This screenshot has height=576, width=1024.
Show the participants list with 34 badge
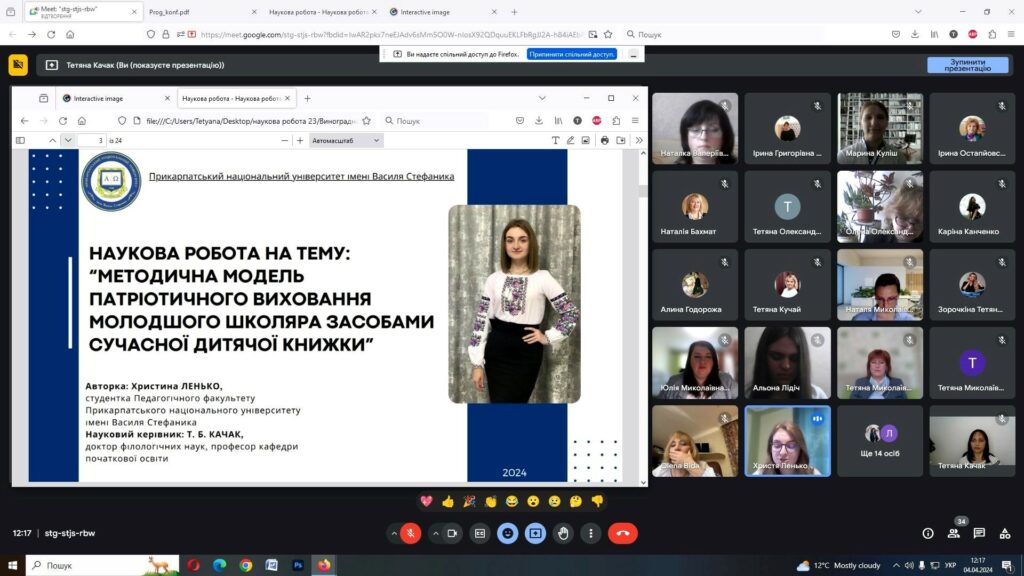coord(954,534)
